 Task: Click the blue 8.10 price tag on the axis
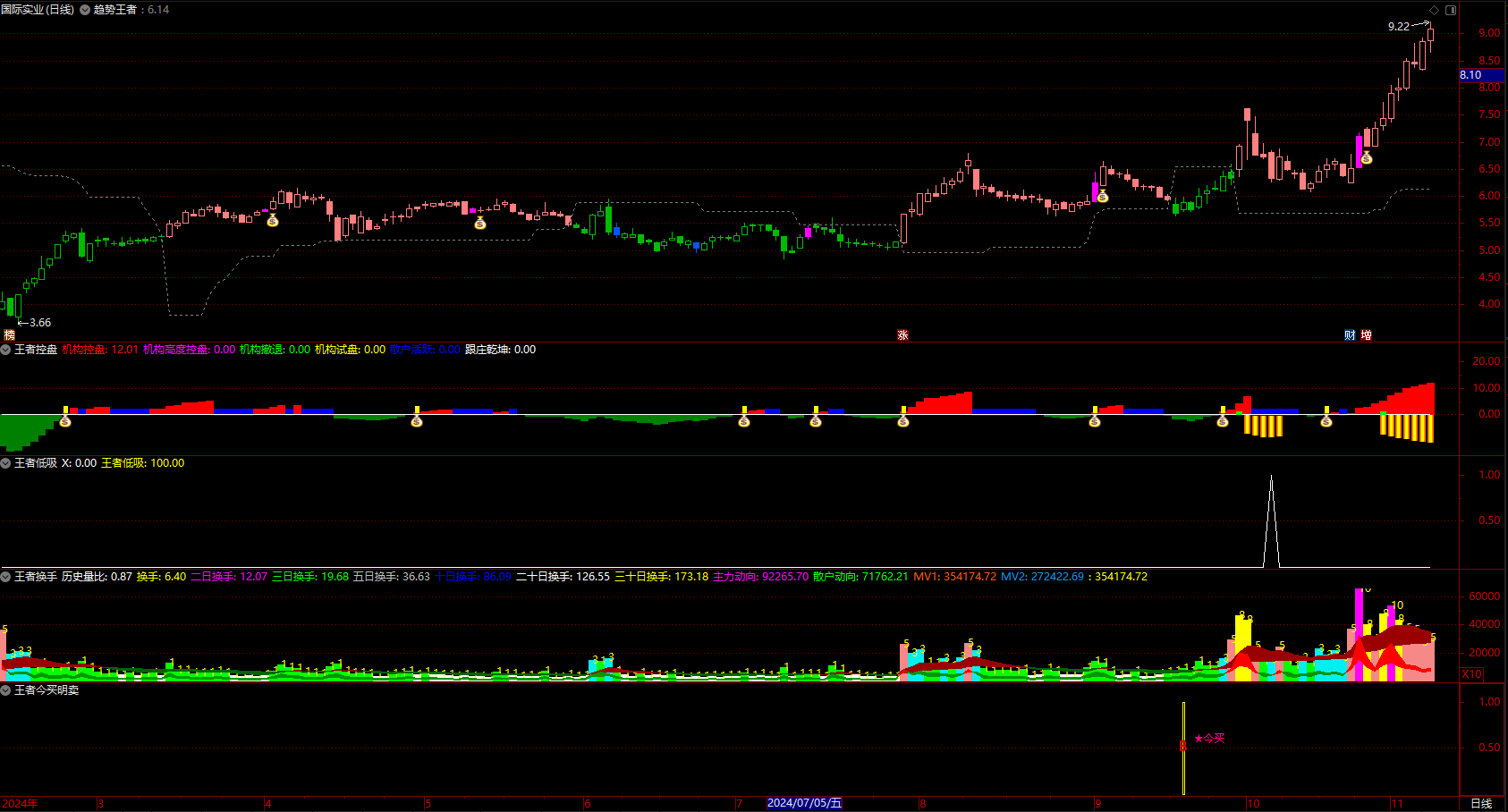tap(1481, 75)
